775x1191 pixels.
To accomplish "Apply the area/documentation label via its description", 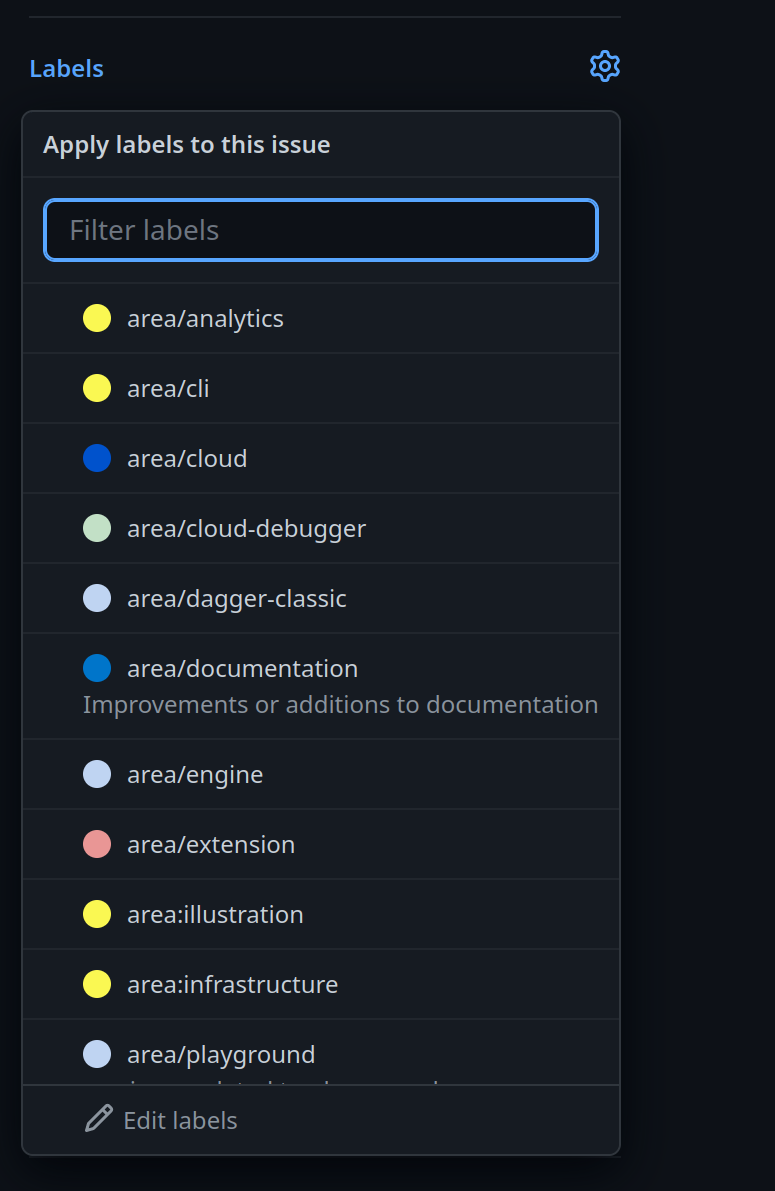I will point(340,705).
